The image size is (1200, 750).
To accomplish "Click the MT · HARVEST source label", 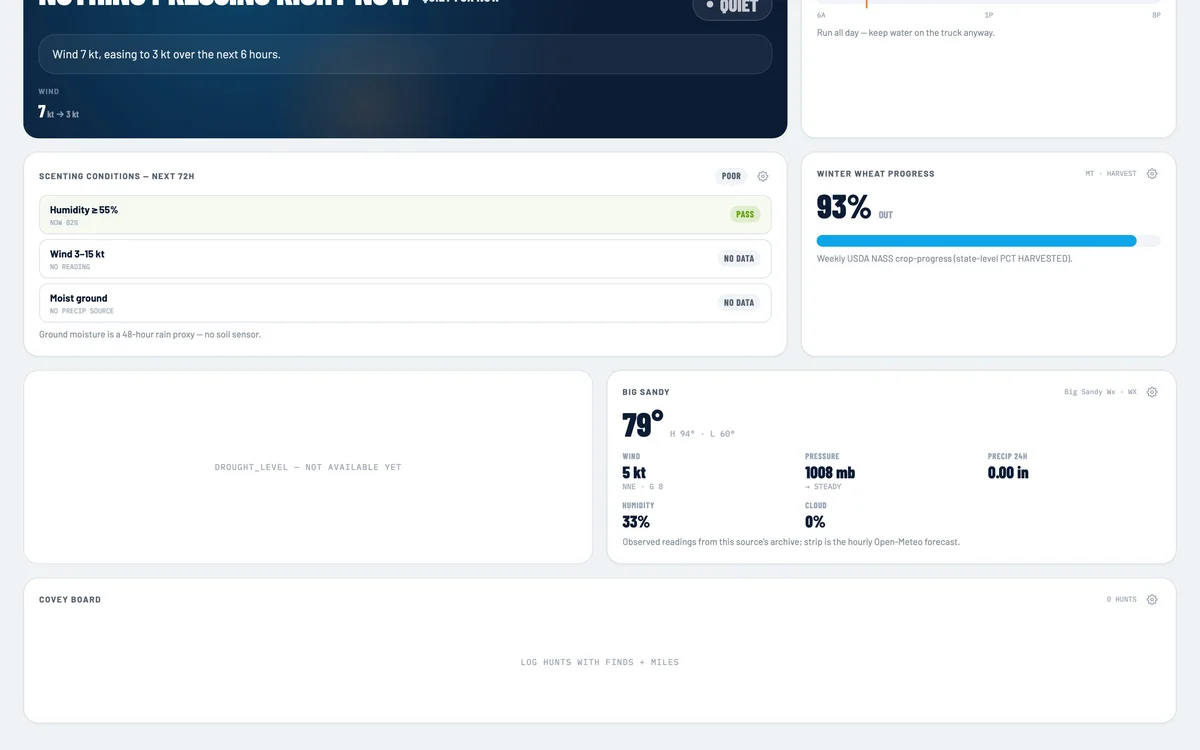I will [x=1111, y=174].
